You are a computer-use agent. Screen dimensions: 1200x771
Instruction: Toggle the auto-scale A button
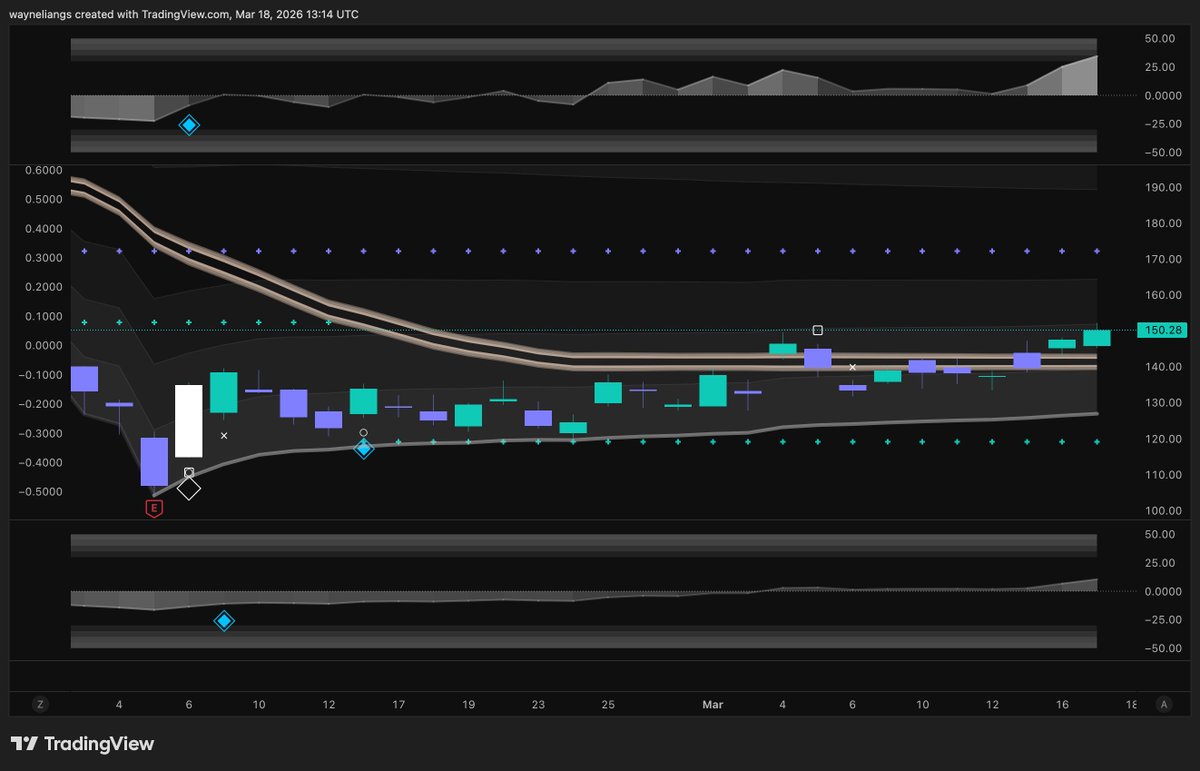(1163, 704)
